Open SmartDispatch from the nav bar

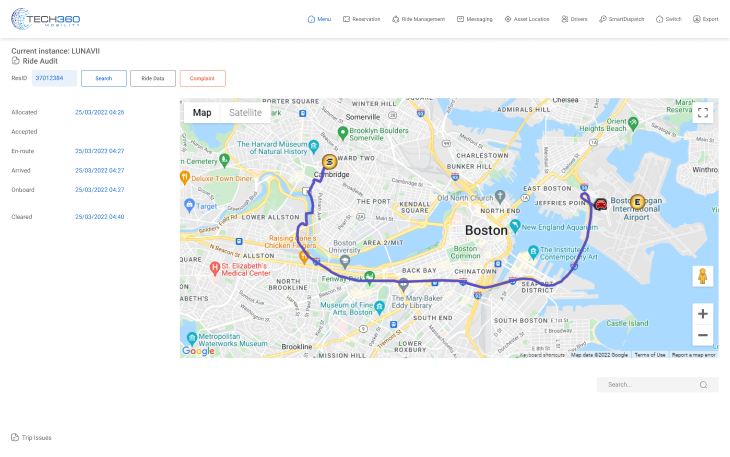(622, 19)
